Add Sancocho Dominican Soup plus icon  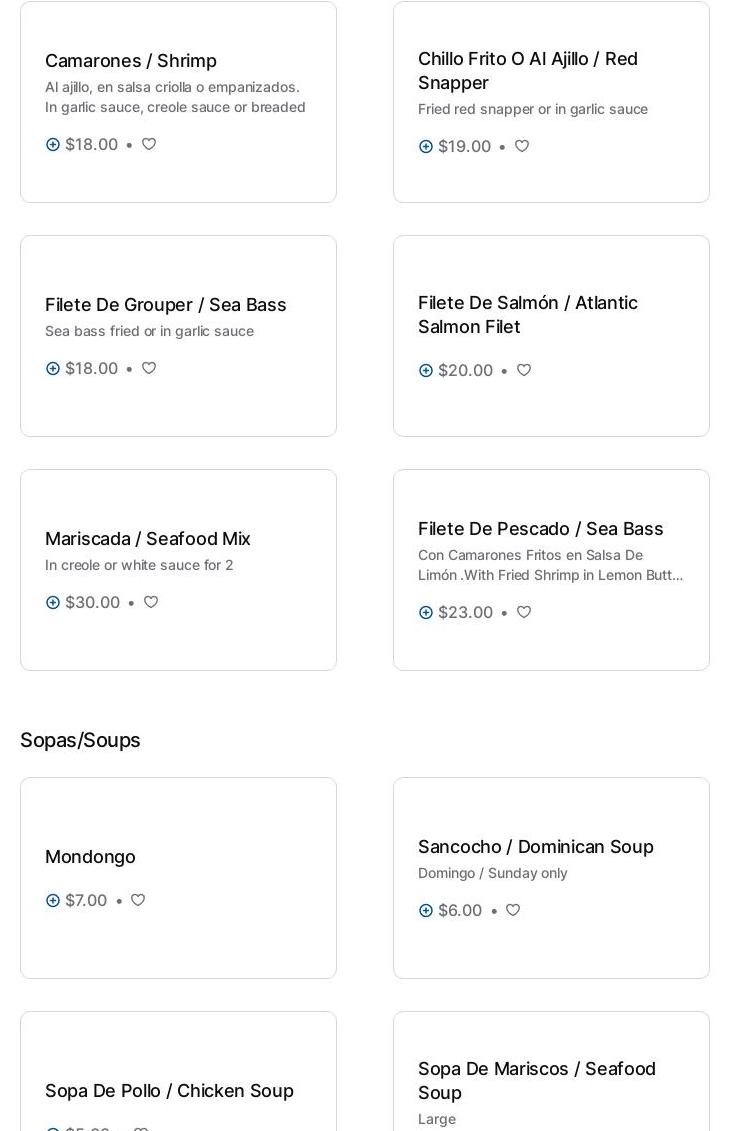coord(426,911)
